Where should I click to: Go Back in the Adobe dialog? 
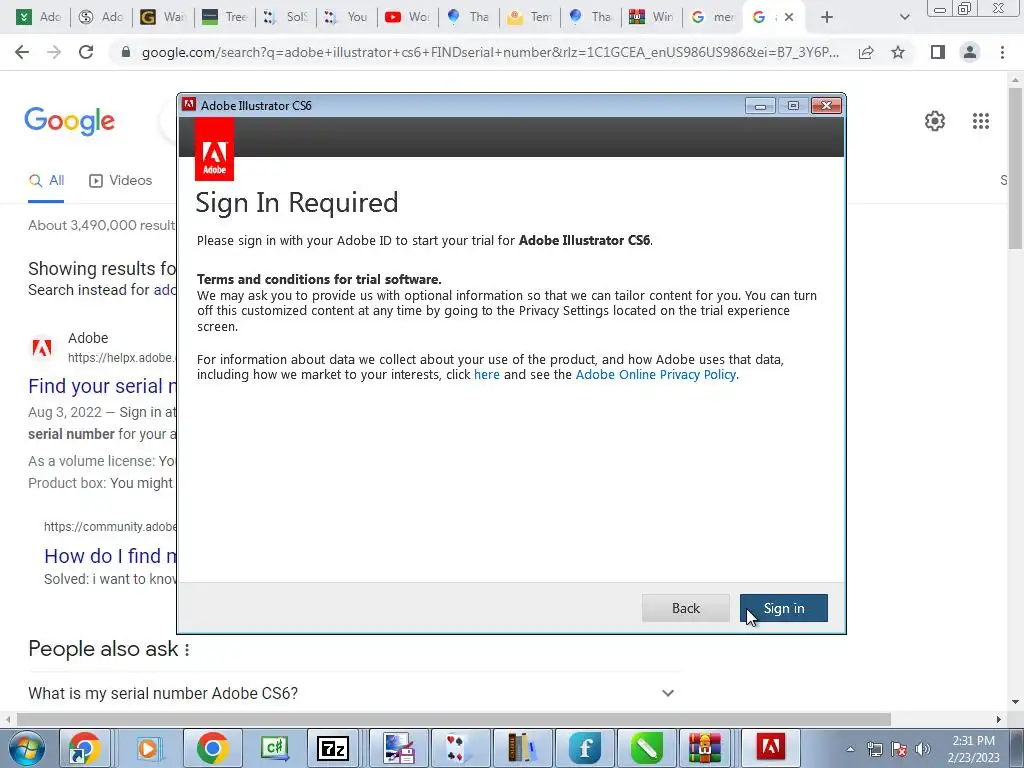(685, 608)
